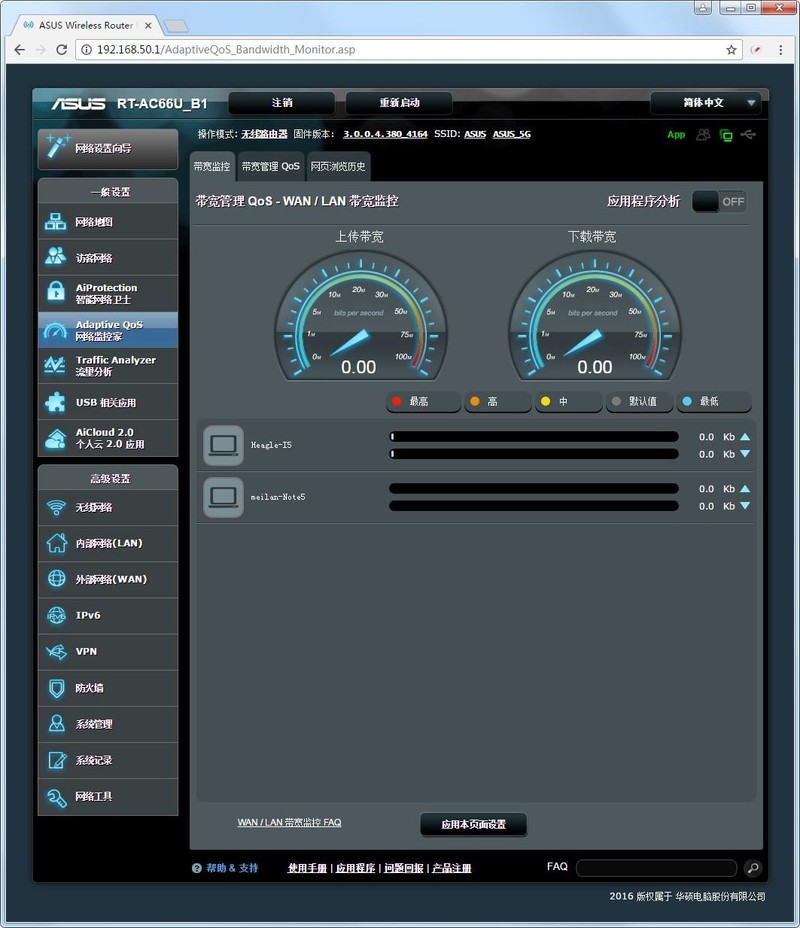Screen dimensions: 800x928
Task: Click the FAQ search input field
Action: click(656, 868)
